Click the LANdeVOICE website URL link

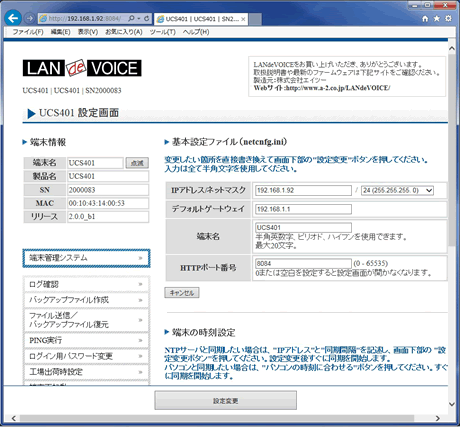(x=337, y=88)
